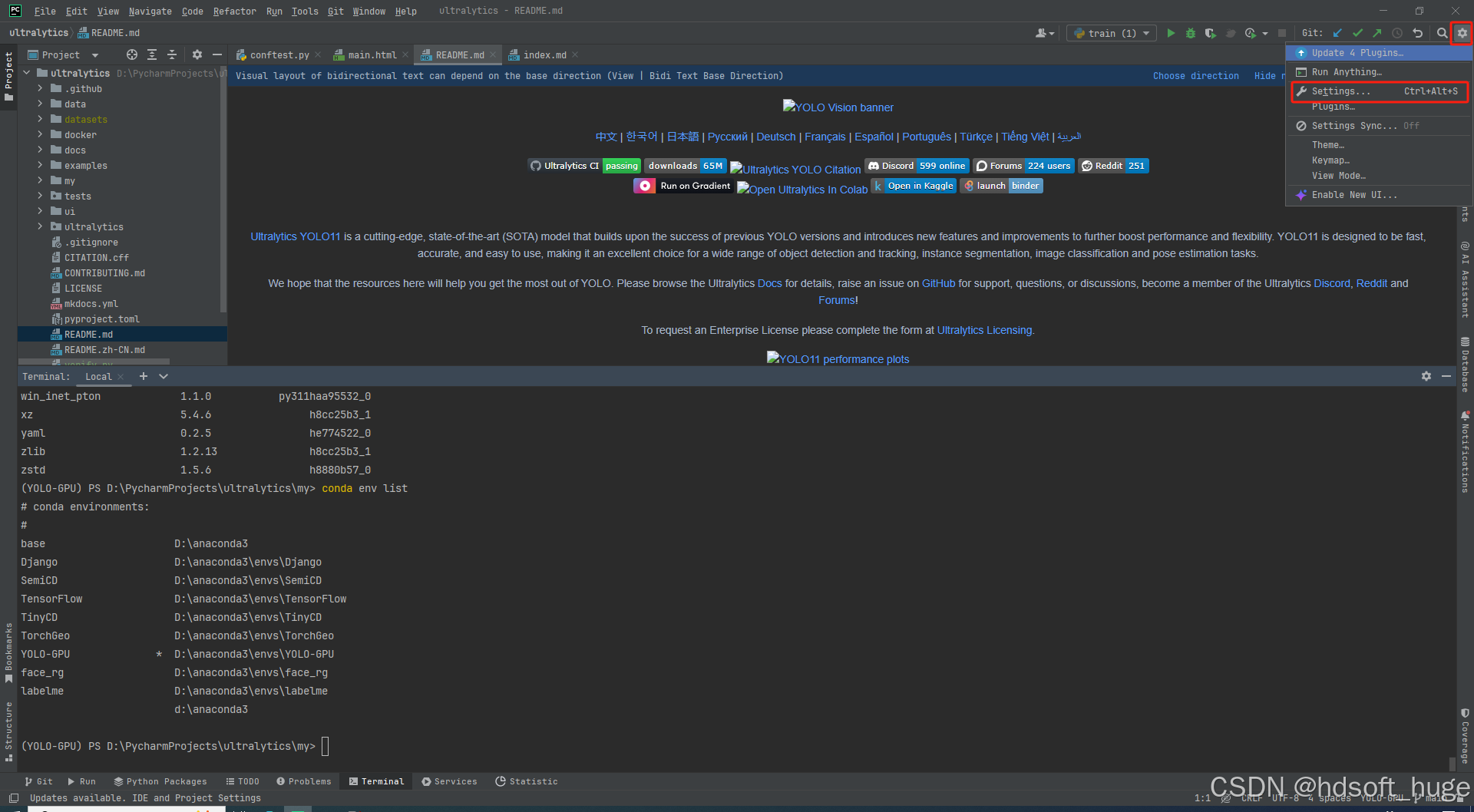Open the Navigate menu

coord(150,11)
